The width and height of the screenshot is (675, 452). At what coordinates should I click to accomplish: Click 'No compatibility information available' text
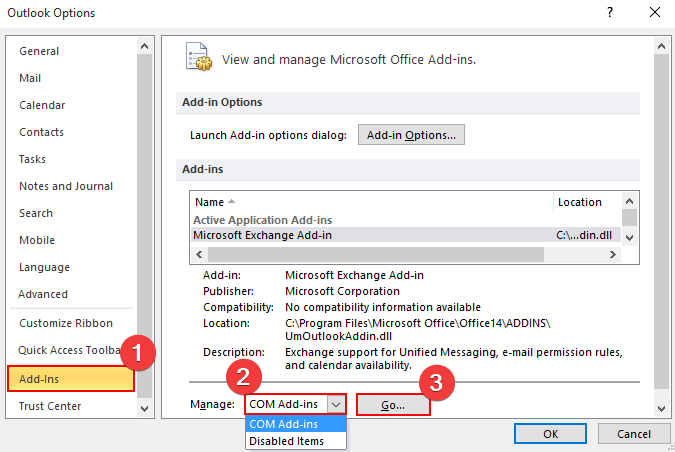coord(383,307)
